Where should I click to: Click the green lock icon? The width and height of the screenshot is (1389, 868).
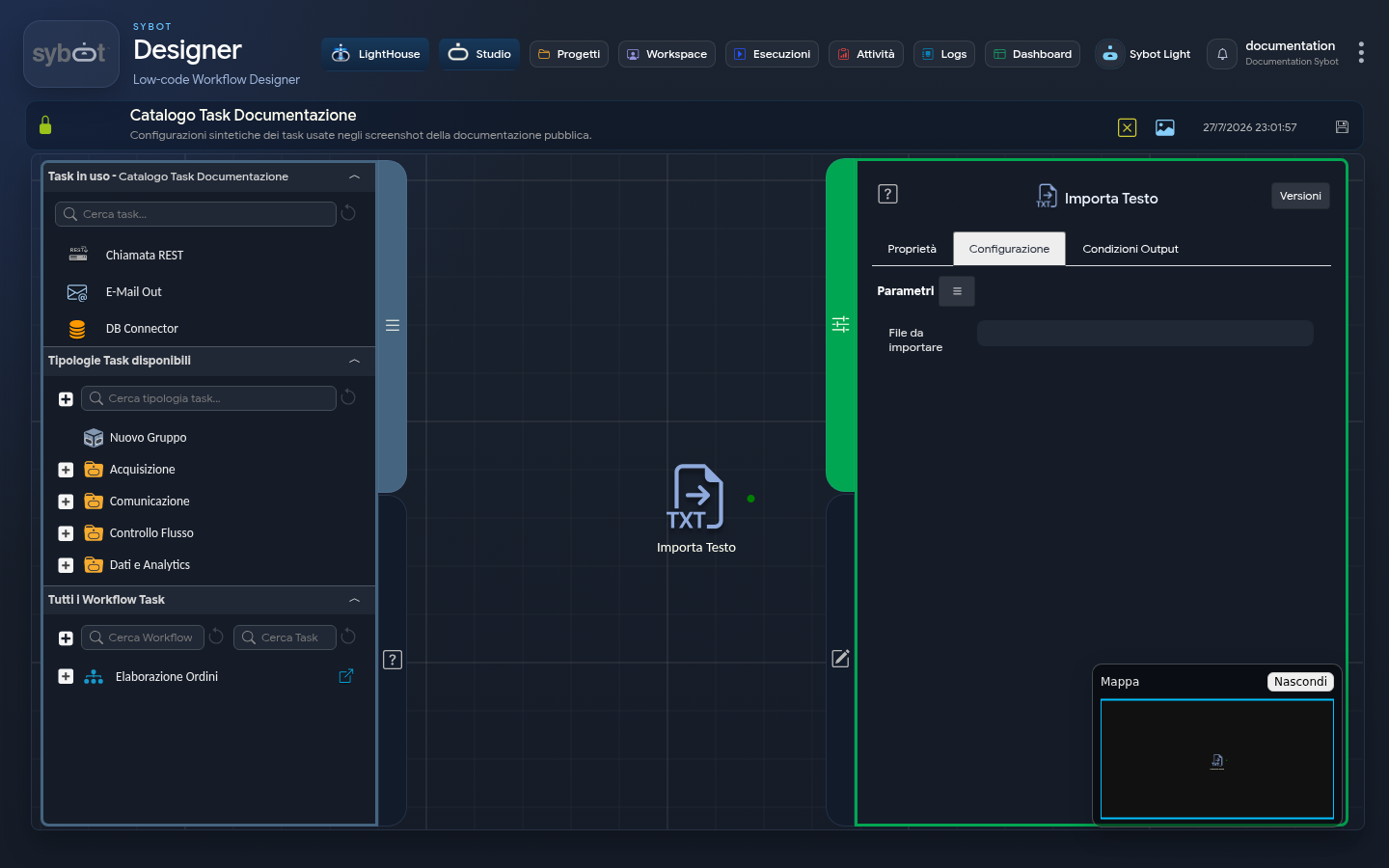pos(45,125)
